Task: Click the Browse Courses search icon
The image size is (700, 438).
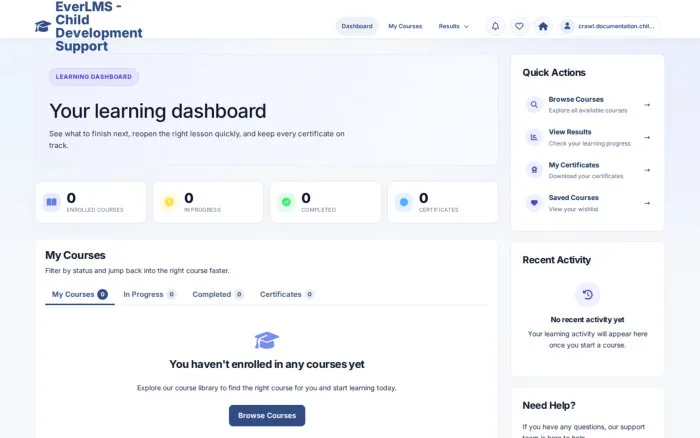Action: pos(534,105)
